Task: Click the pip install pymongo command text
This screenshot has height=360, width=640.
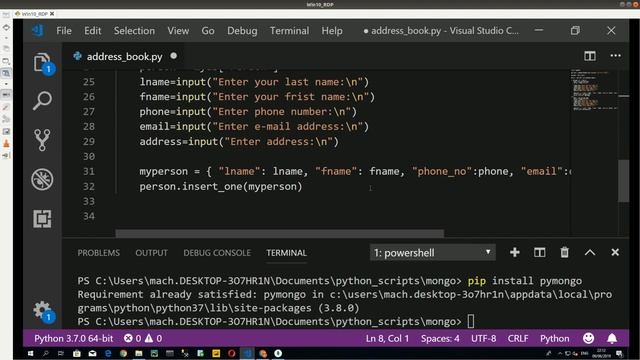Action: click(x=525, y=281)
